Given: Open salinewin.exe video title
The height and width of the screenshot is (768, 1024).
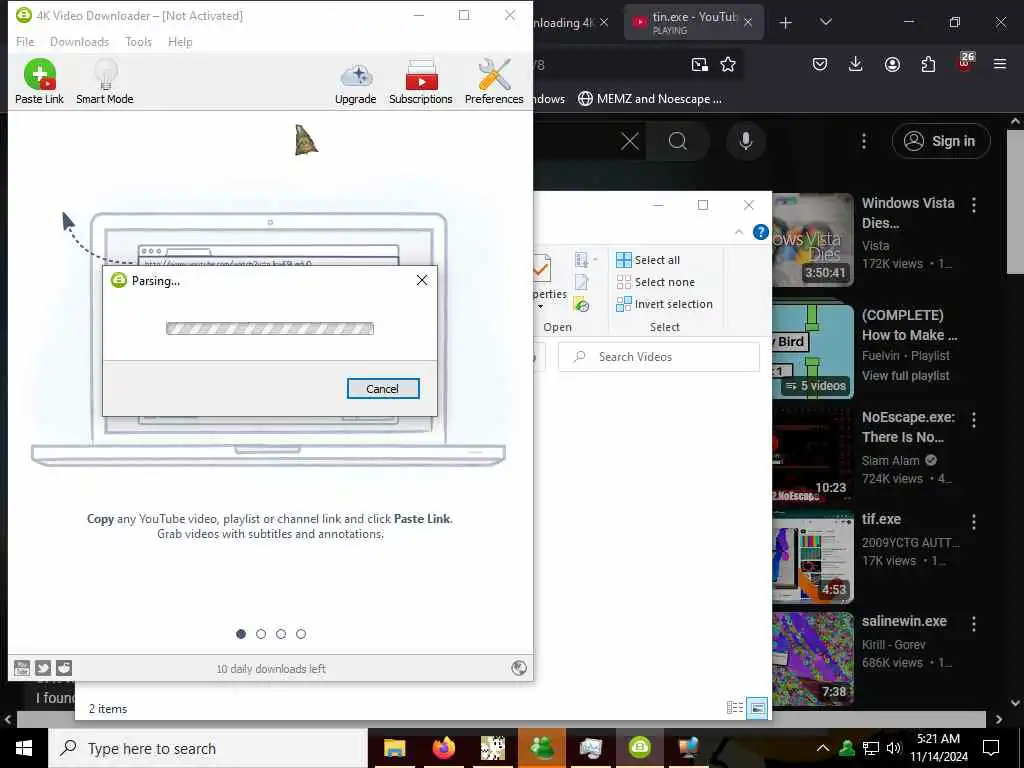Looking at the screenshot, I should pos(904,621).
